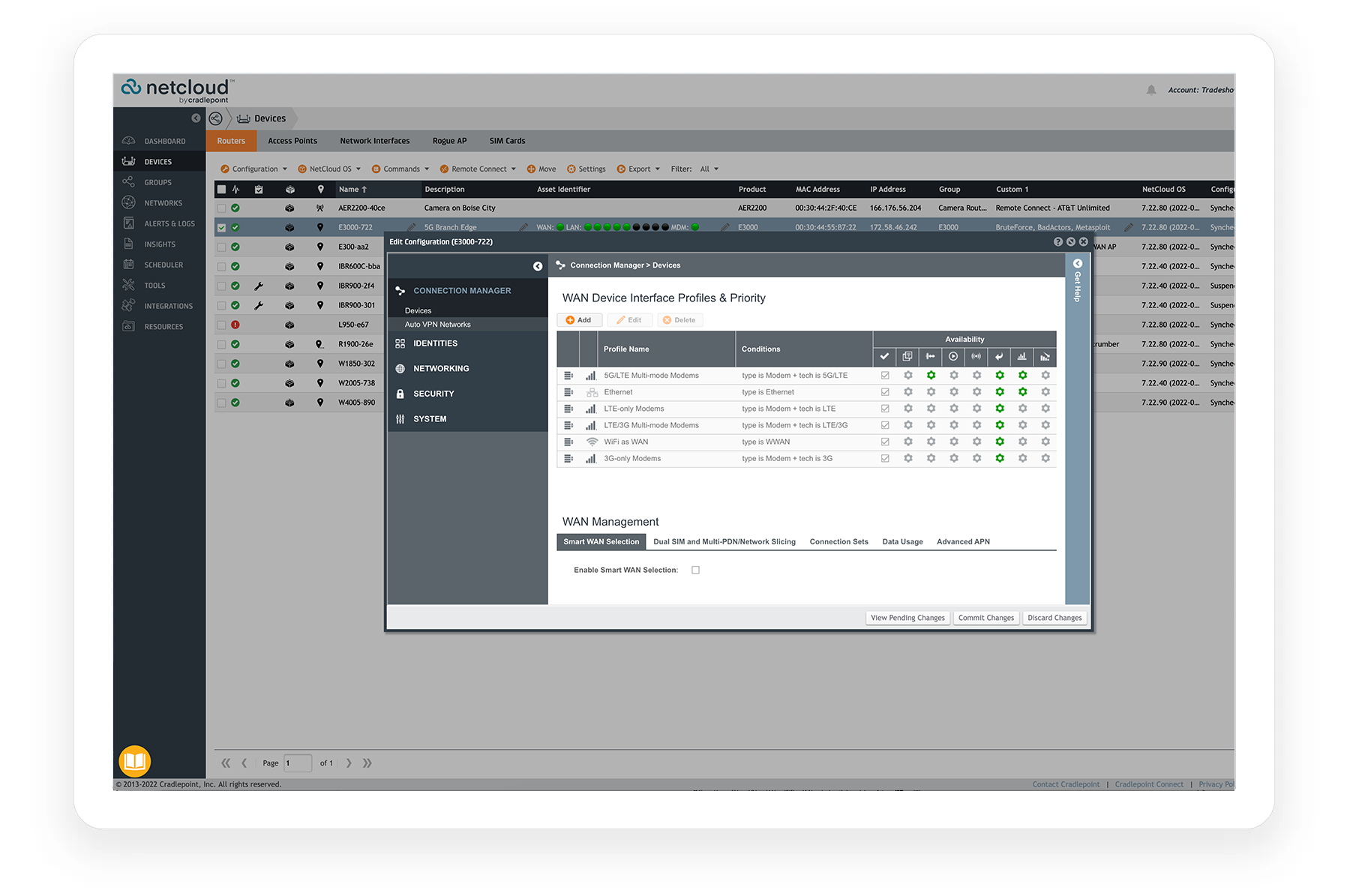Viewport: 1350px width, 896px height.
Task: Click the notification bell near the account name
Action: [x=1150, y=89]
